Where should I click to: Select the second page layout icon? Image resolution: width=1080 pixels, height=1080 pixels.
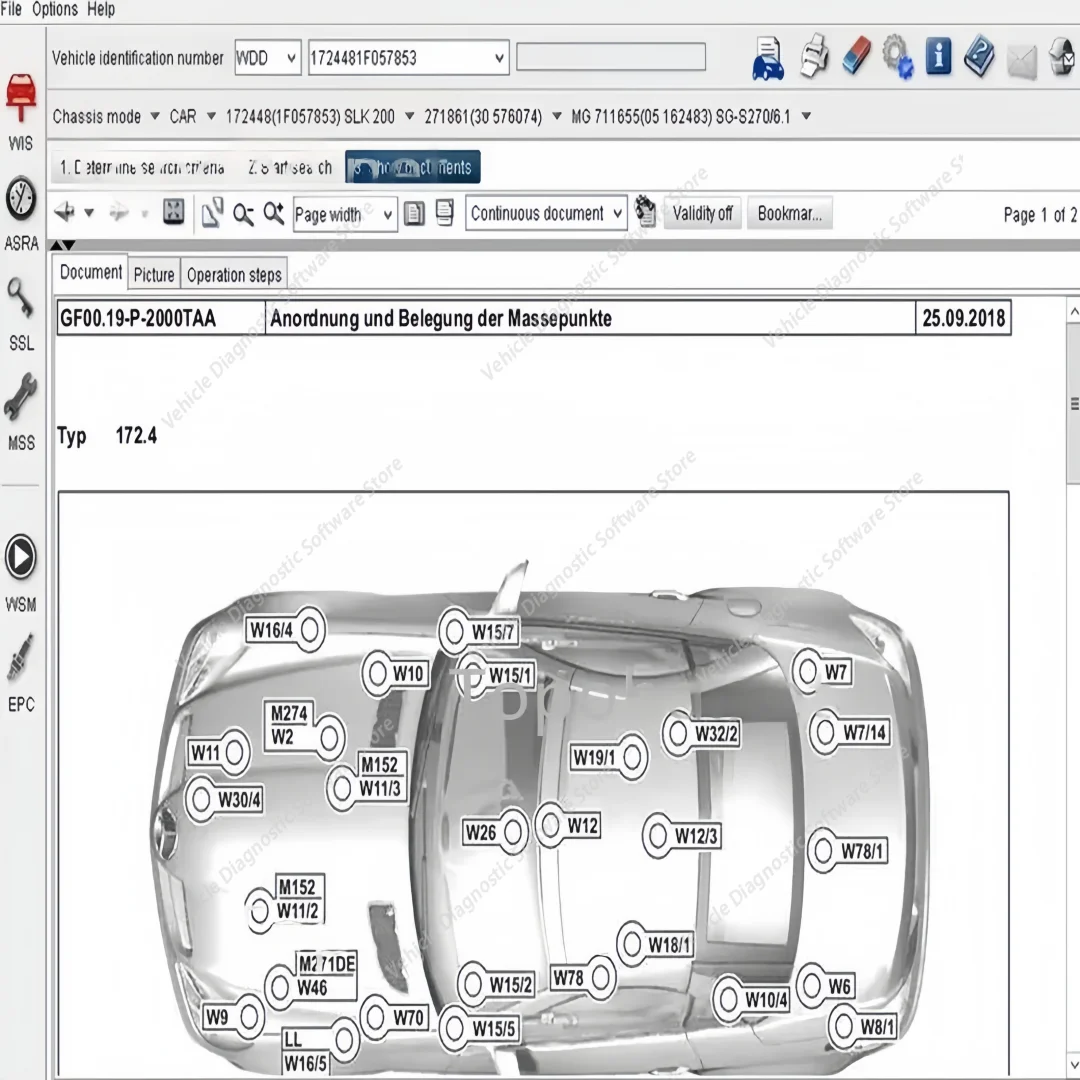click(x=444, y=212)
